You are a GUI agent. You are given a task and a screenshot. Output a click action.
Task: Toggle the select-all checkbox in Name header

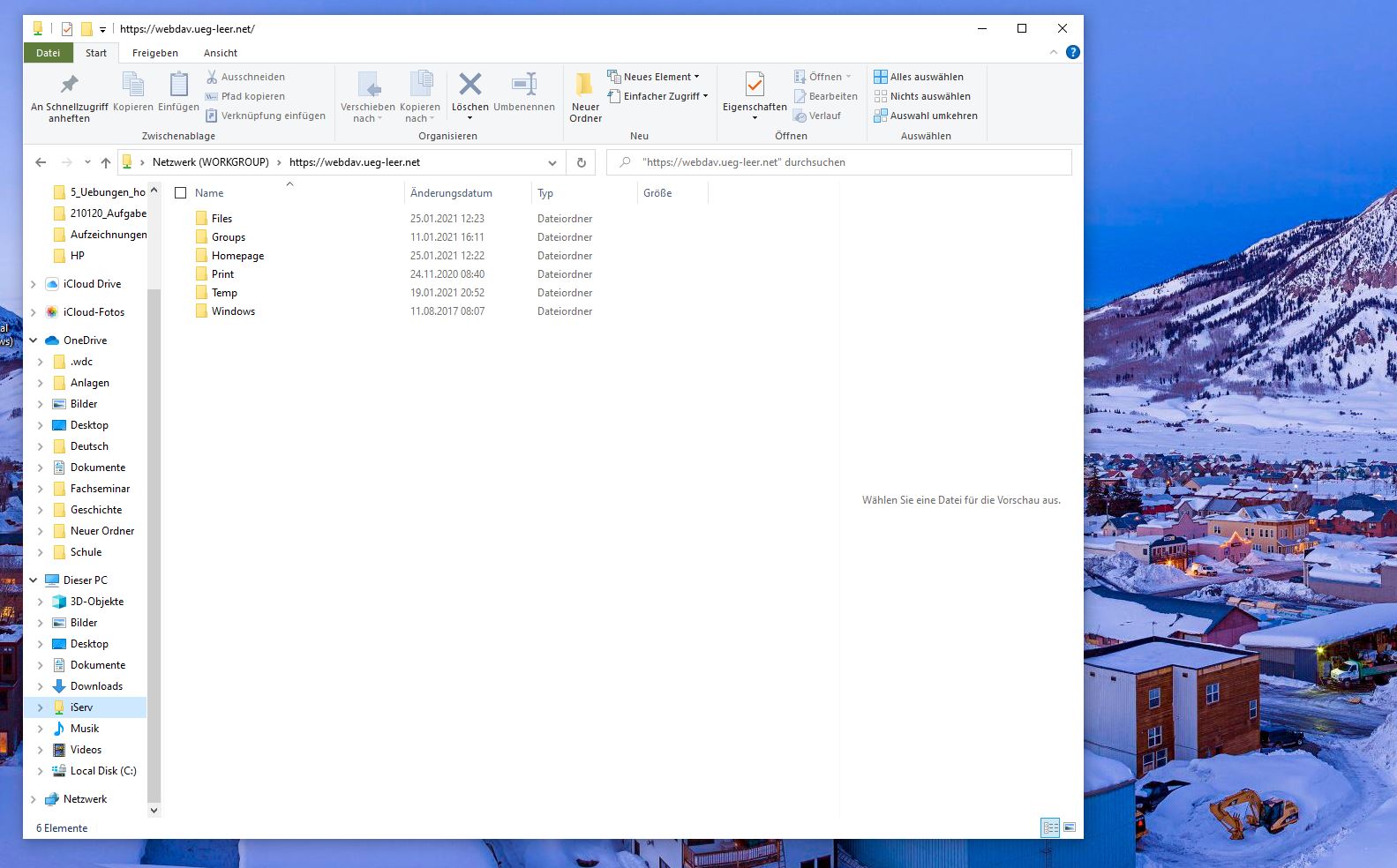click(181, 193)
